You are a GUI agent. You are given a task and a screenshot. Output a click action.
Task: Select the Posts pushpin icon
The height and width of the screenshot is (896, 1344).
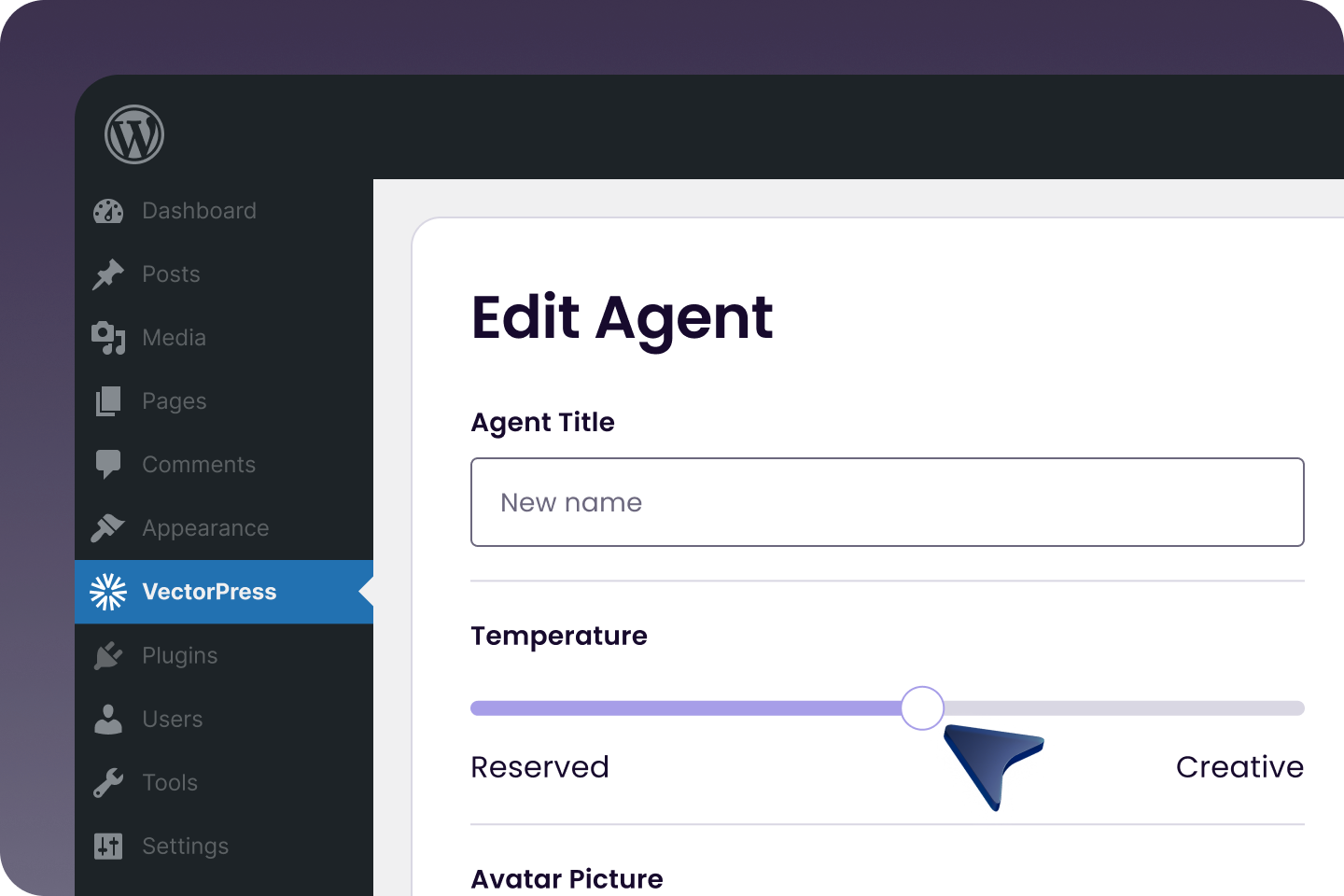[108, 274]
